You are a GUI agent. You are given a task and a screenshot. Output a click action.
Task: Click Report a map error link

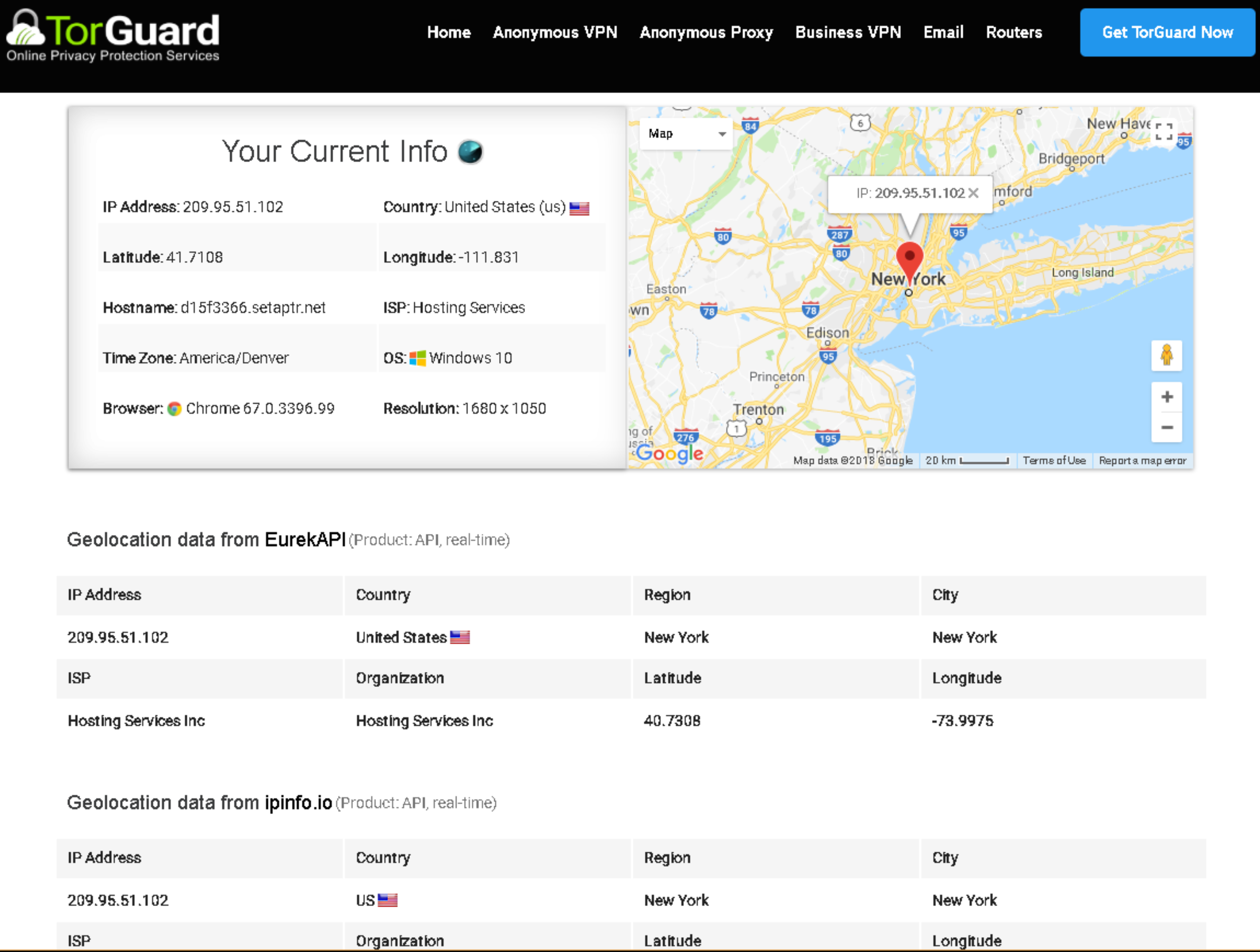(1143, 460)
